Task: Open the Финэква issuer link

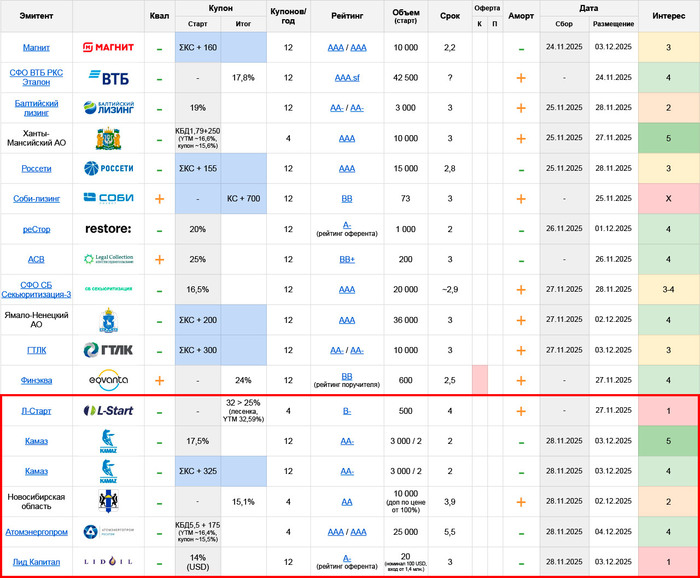Action: 37,380
